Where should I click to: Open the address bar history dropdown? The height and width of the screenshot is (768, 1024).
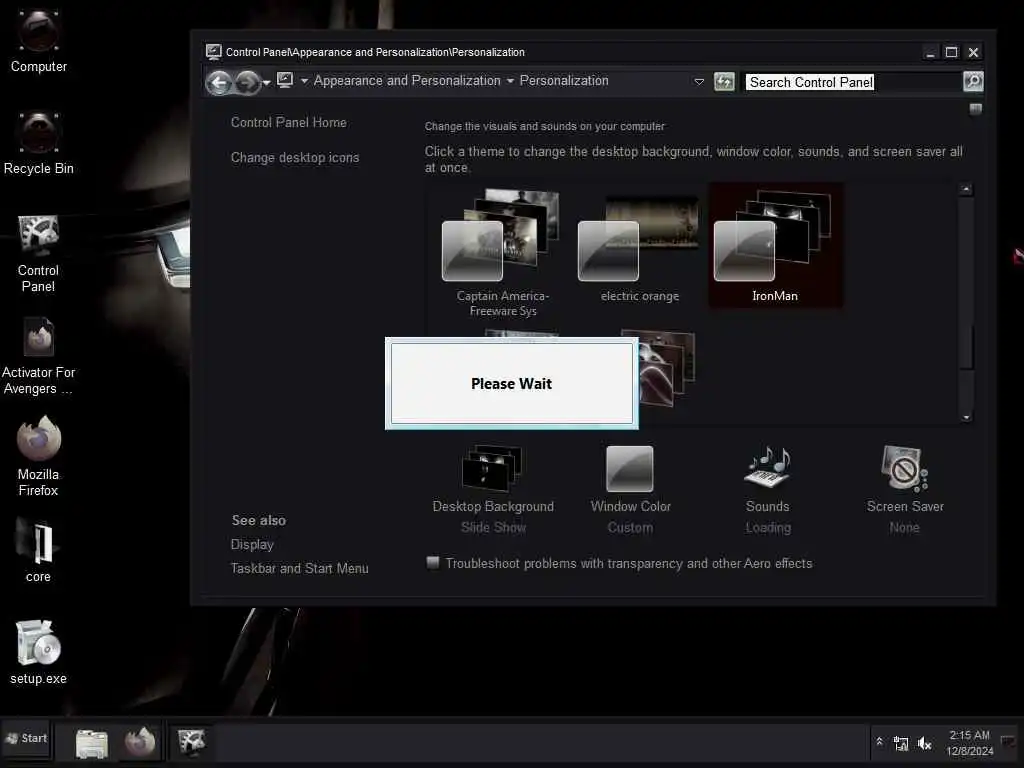[699, 82]
